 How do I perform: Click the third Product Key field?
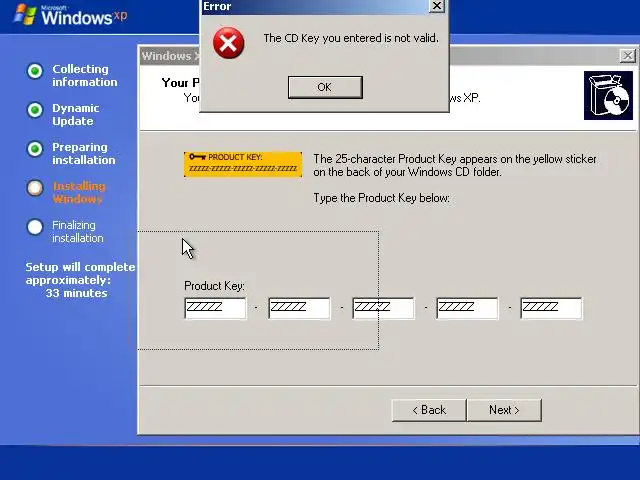point(383,308)
